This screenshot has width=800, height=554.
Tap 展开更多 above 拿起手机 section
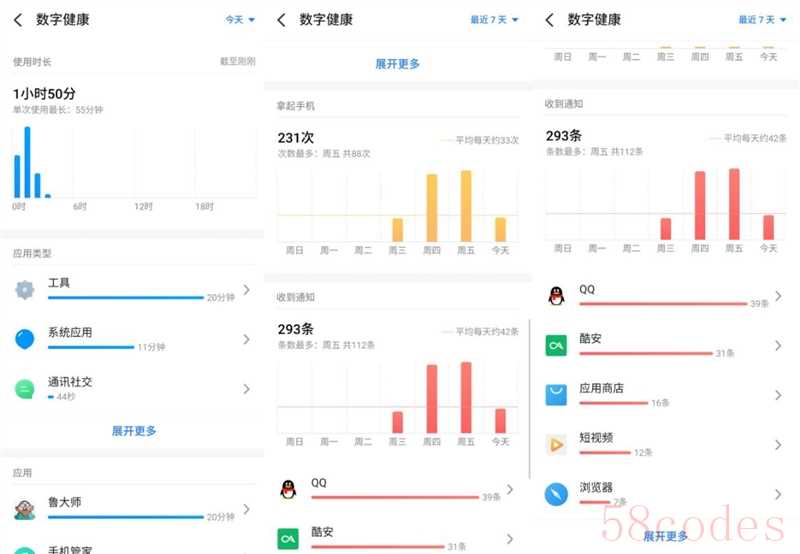click(397, 64)
